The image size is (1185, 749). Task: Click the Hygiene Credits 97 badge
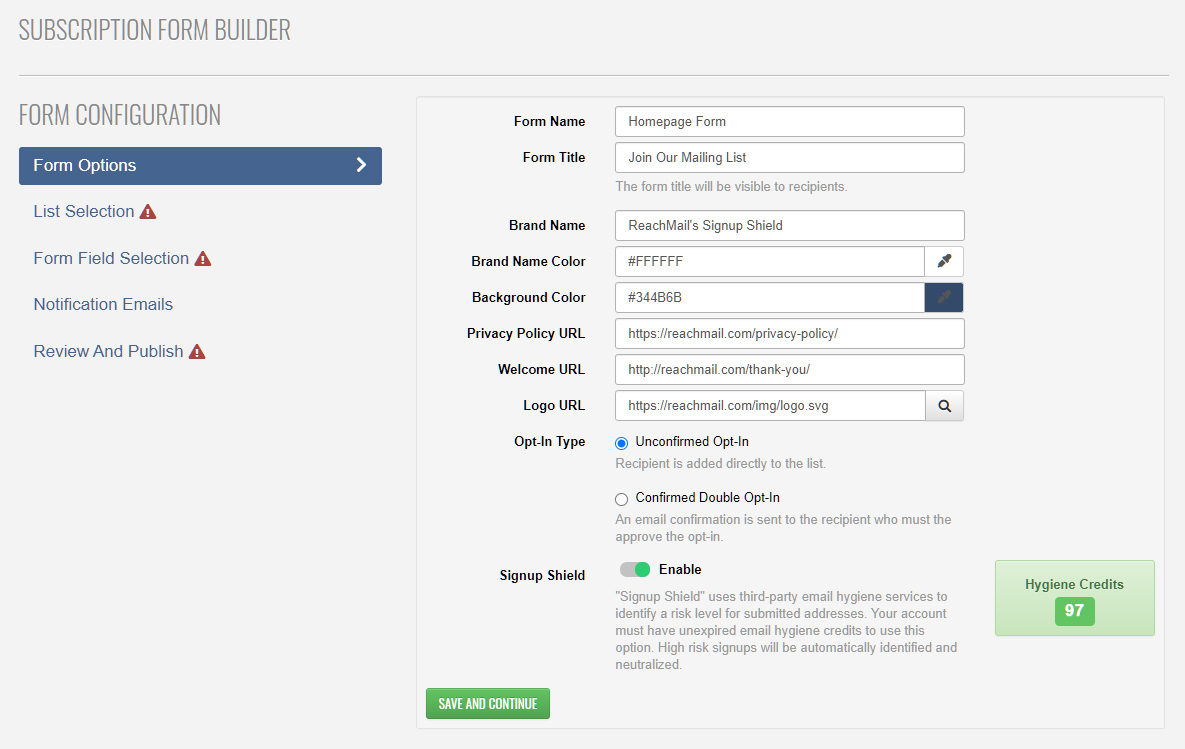point(1074,611)
